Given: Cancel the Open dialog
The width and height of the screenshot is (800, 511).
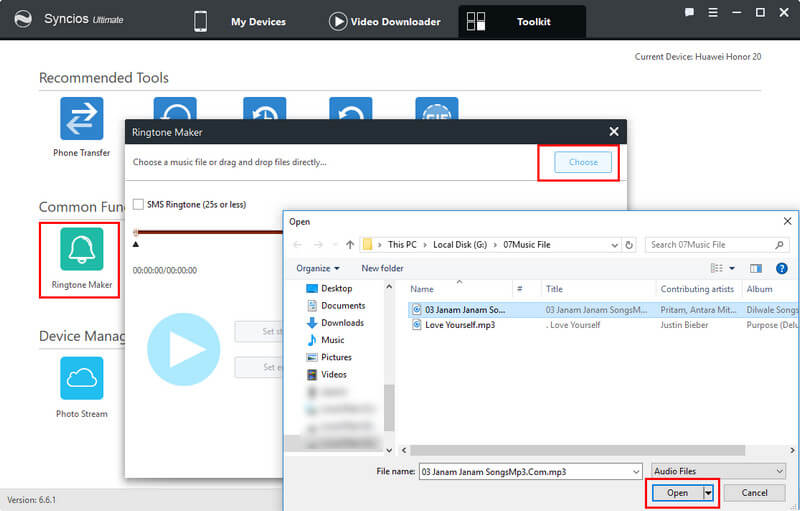Looking at the screenshot, I should [754, 493].
